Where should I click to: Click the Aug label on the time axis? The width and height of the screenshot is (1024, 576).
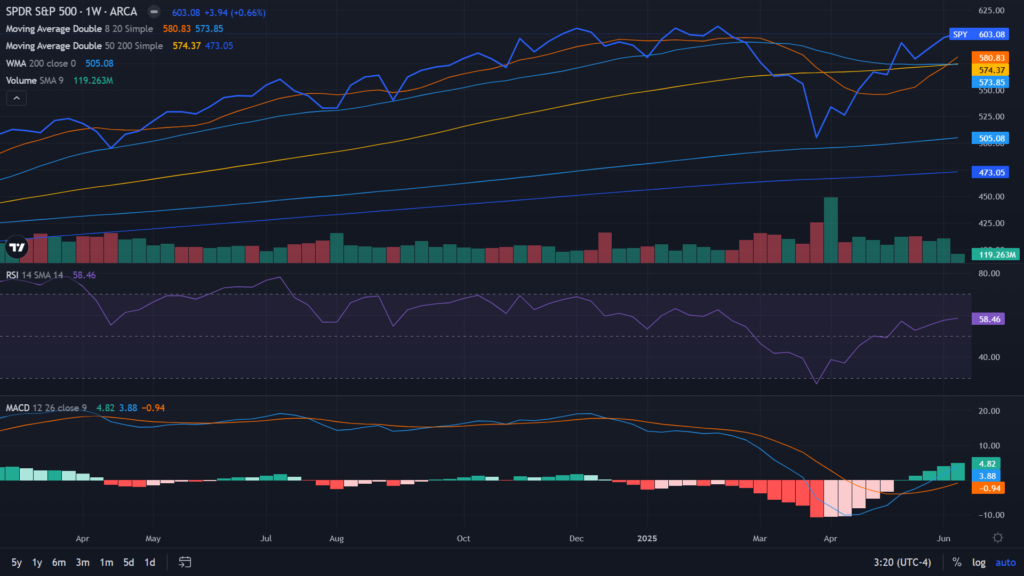tap(336, 539)
